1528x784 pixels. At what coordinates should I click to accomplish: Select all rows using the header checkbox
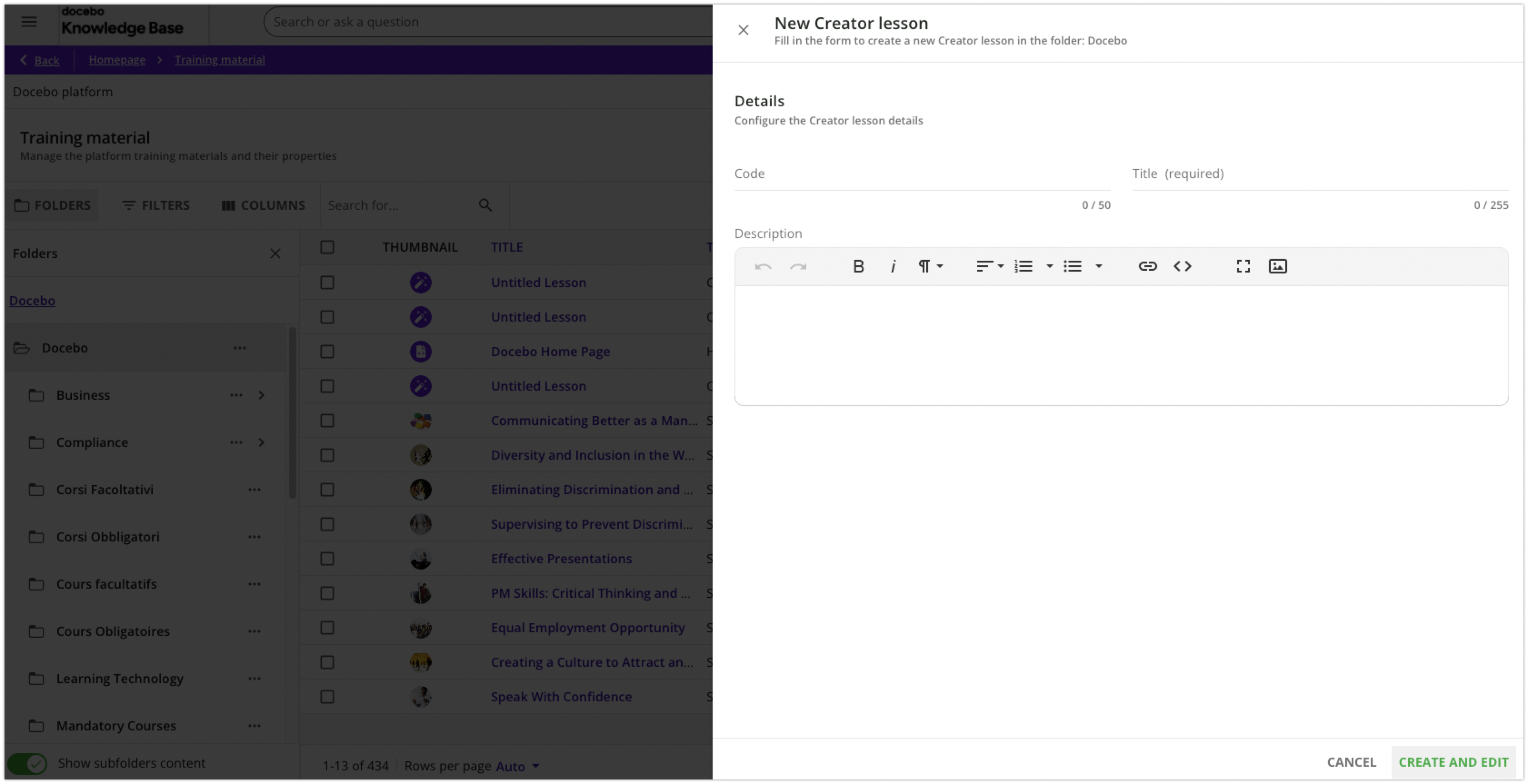327,247
